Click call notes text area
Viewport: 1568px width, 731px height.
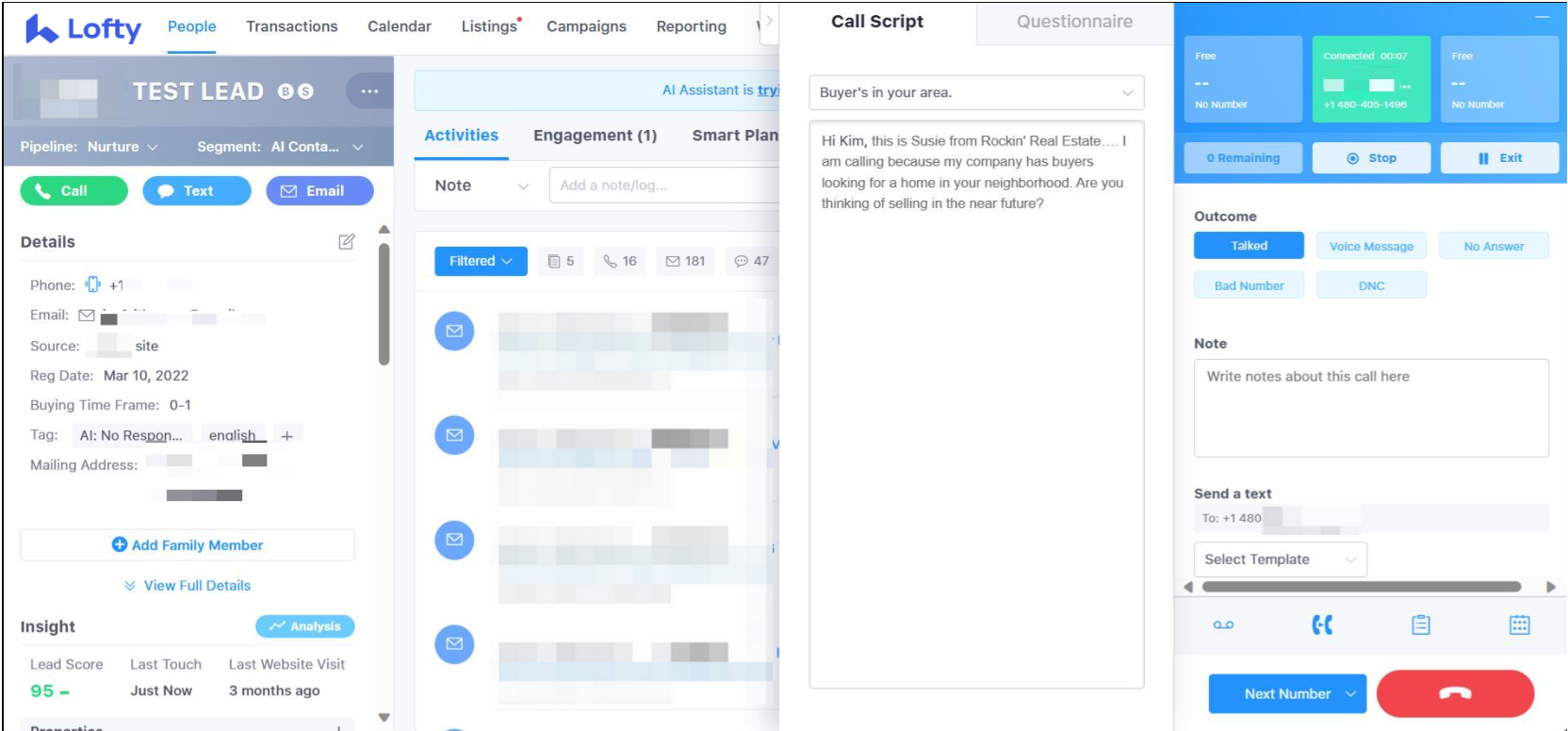pos(1371,408)
